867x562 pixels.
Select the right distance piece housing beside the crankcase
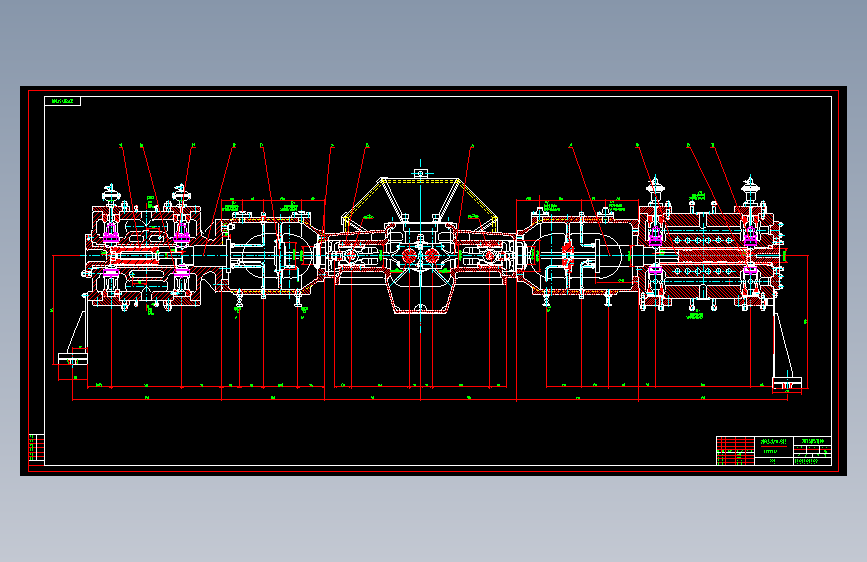coord(577,254)
